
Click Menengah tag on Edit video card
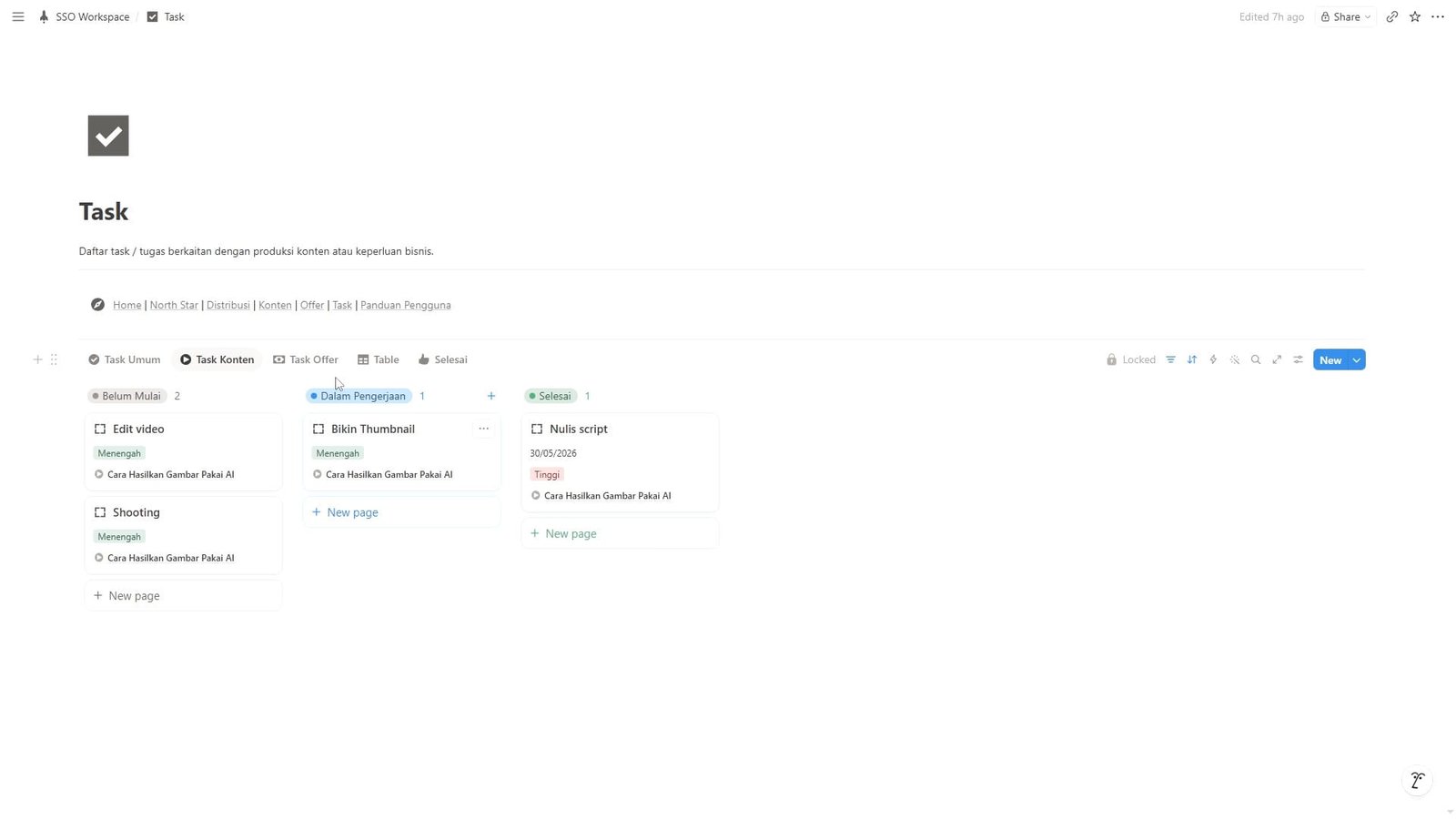(x=119, y=453)
